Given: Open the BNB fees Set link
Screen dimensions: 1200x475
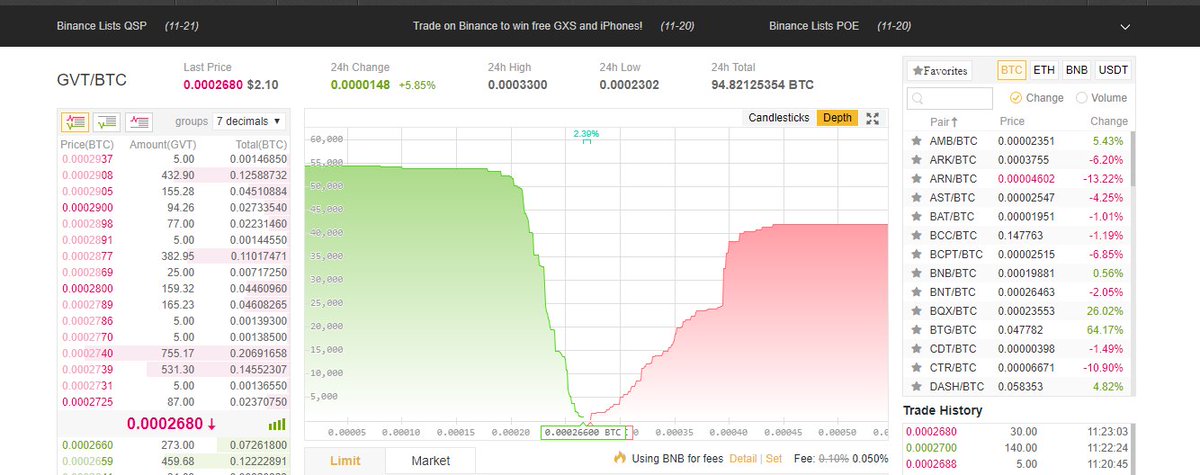Looking at the screenshot, I should [774, 458].
